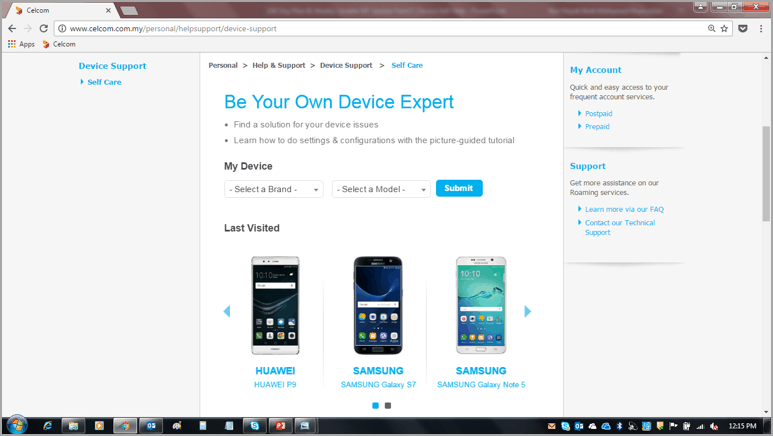Close the Celcom browser tab
Screen dimensions: 773x436
coord(108,10)
